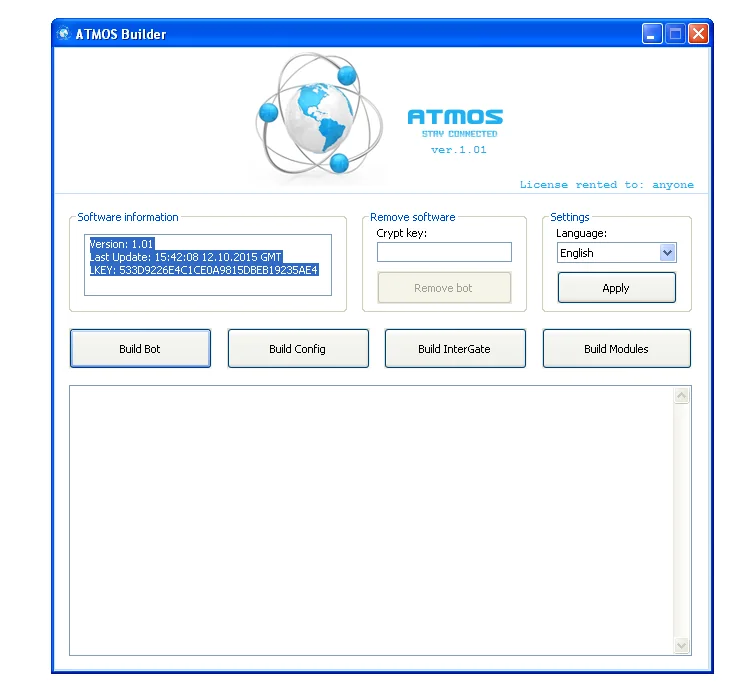Click the ATMOS Builder title bar icon

[x=64, y=34]
